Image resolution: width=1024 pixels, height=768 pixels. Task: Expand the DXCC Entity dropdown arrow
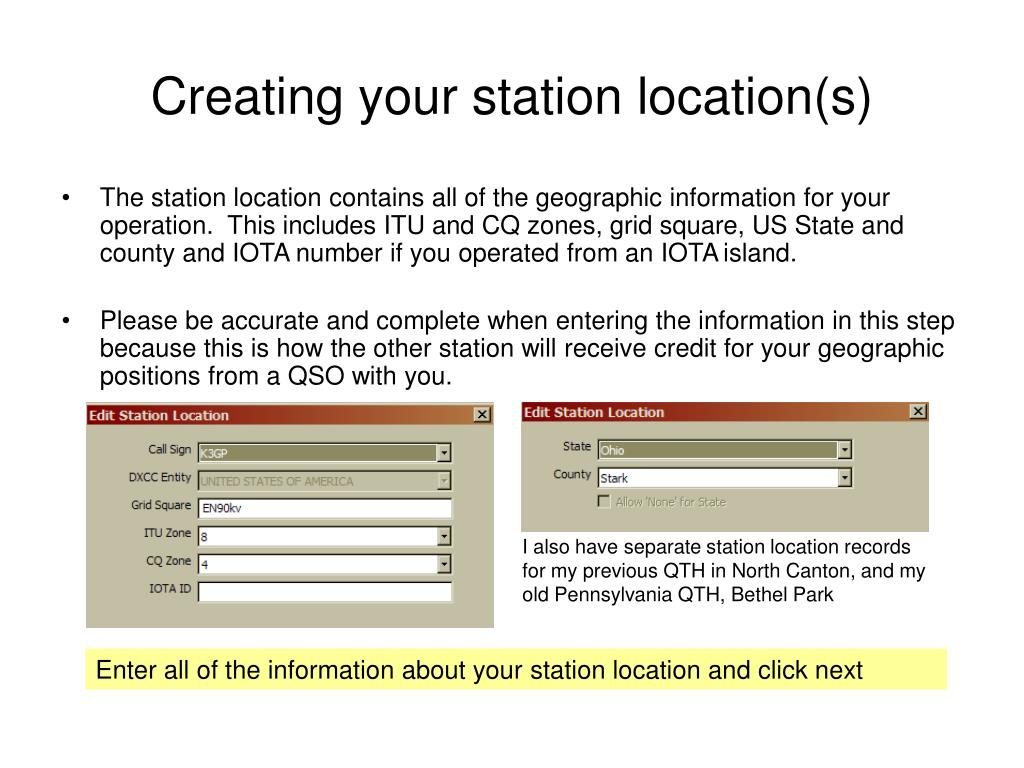[x=444, y=481]
